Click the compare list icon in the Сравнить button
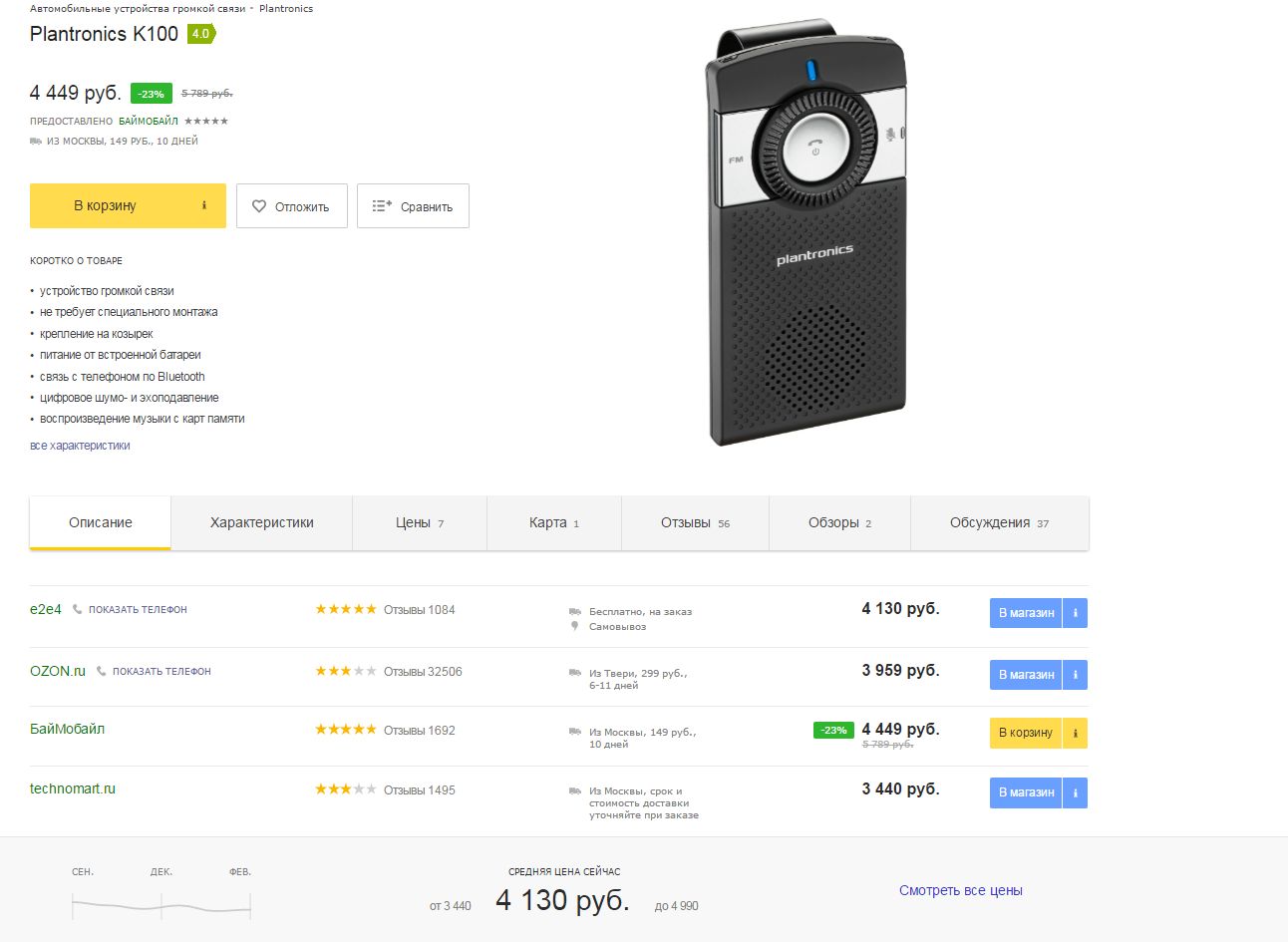The image size is (1288, 942). pos(382,206)
